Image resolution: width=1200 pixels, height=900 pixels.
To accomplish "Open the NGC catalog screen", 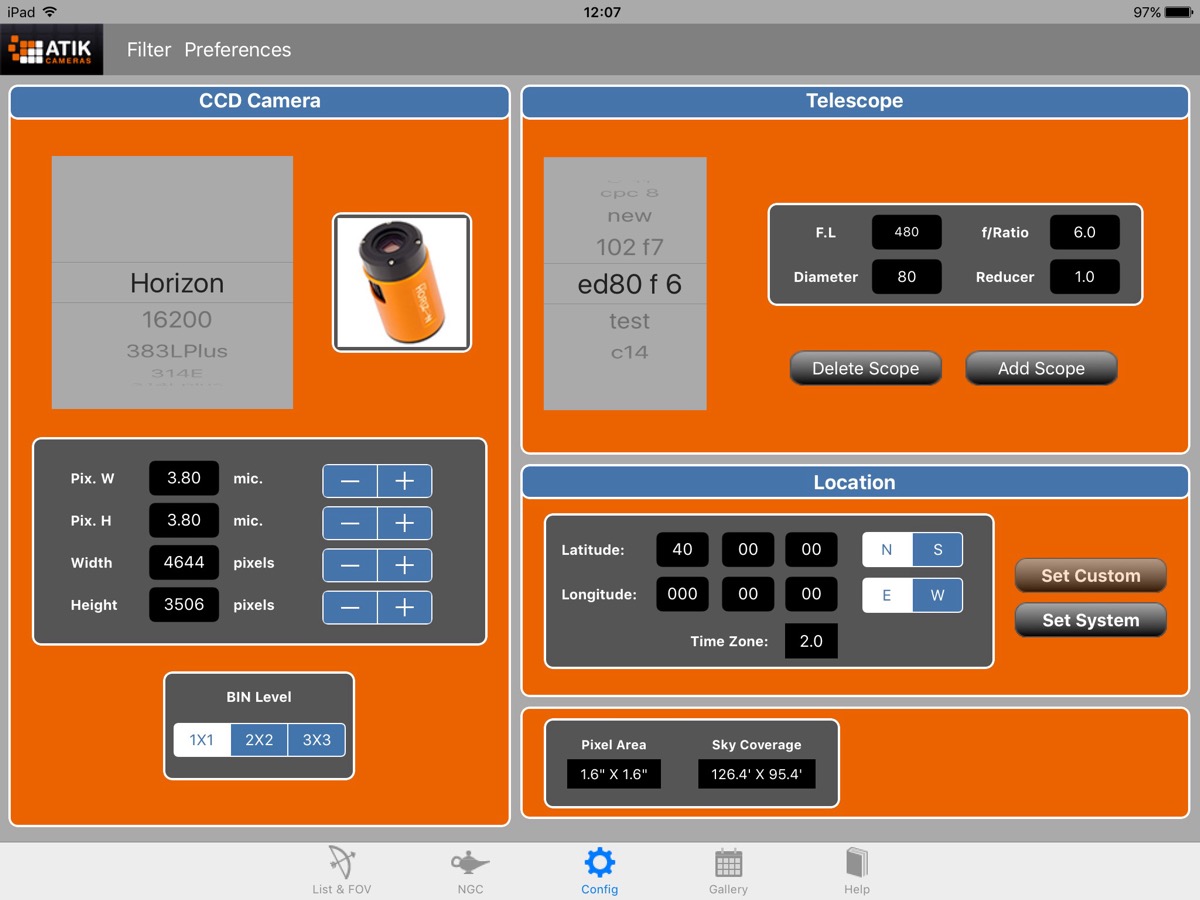I will point(470,869).
